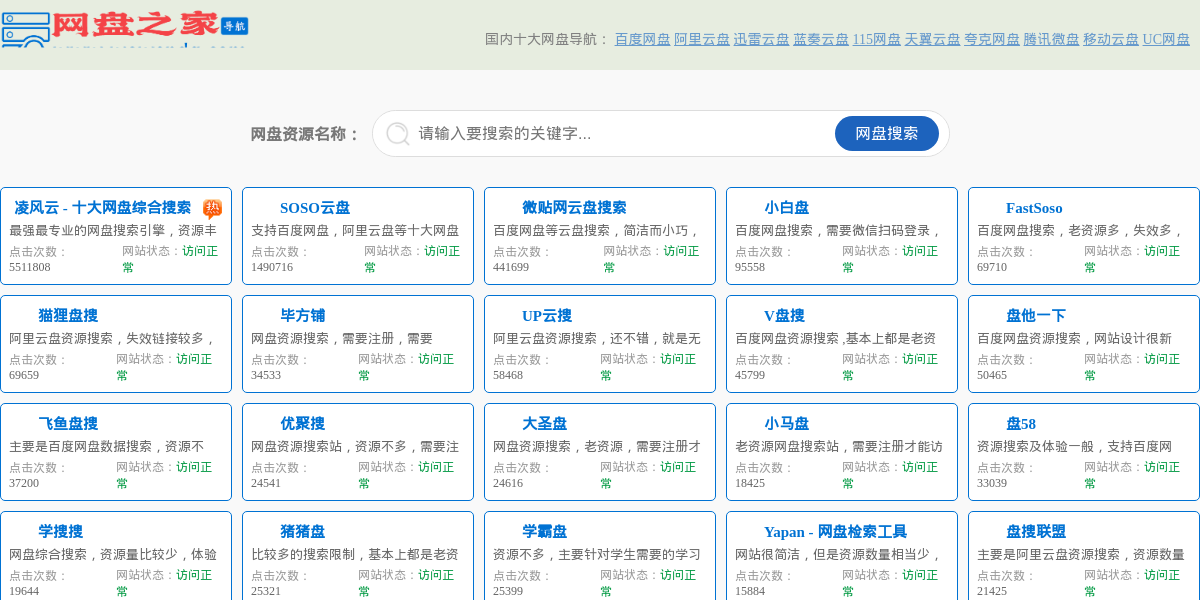Open the 猫狸盘搜 listing
Screen dimensions: 1200x600
(68, 316)
